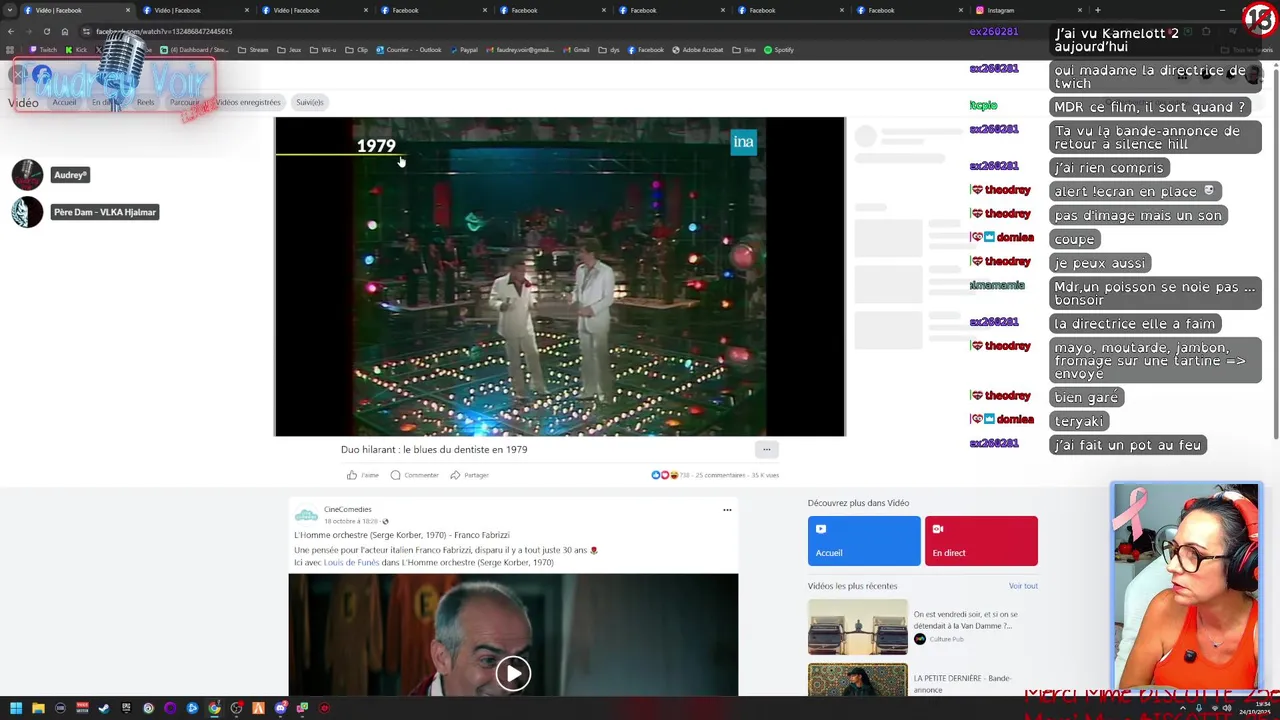This screenshot has width=1280, height=720.
Task: Click the Père Dam - VLKA Hjalmar avatar
Action: (x=27, y=212)
